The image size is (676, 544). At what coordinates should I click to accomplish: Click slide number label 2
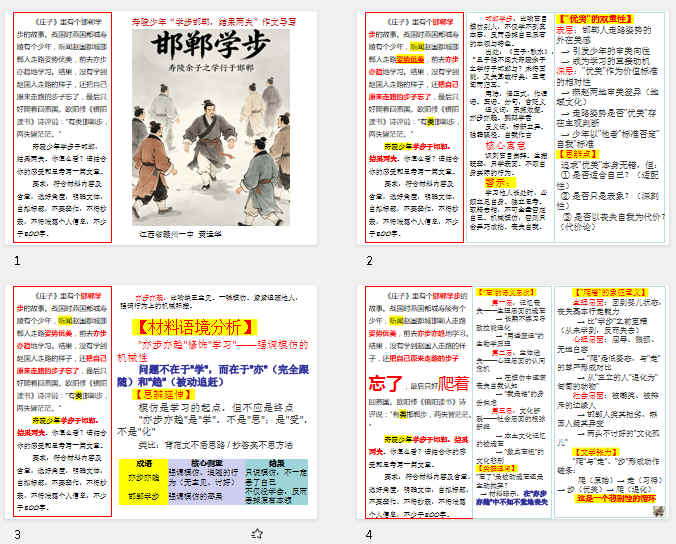(x=369, y=261)
